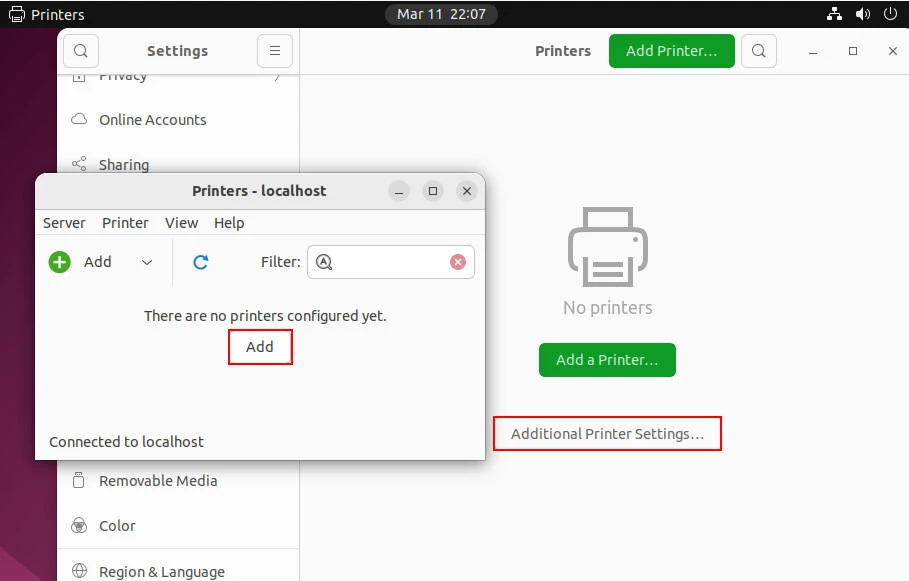Click the search icon in Settings sidebar

click(x=81, y=51)
